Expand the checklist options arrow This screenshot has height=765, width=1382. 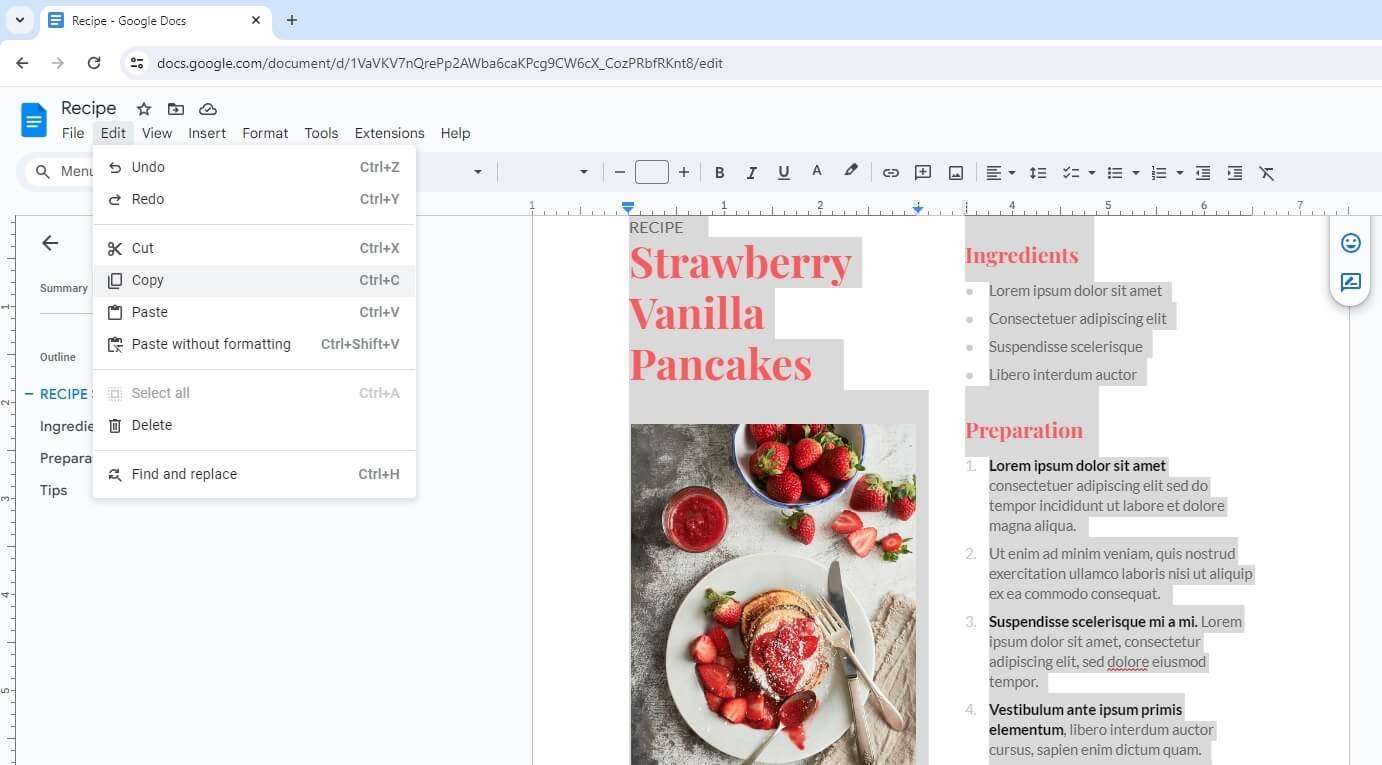click(1091, 173)
